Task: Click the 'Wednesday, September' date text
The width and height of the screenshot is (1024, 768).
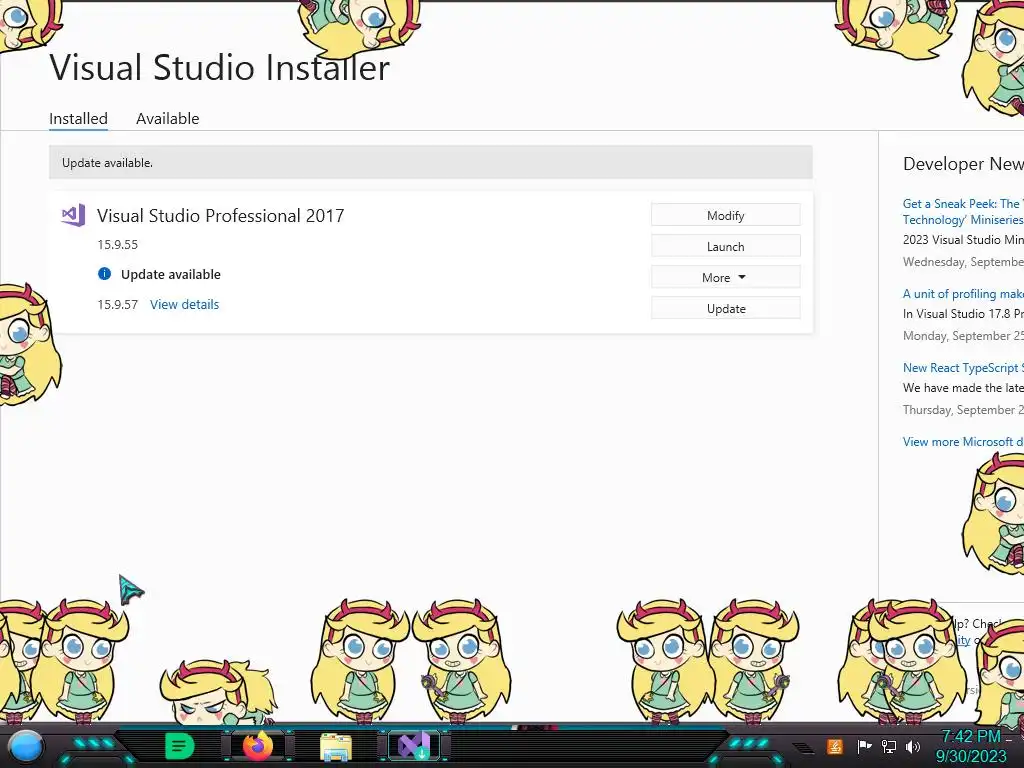Action: pos(963,262)
